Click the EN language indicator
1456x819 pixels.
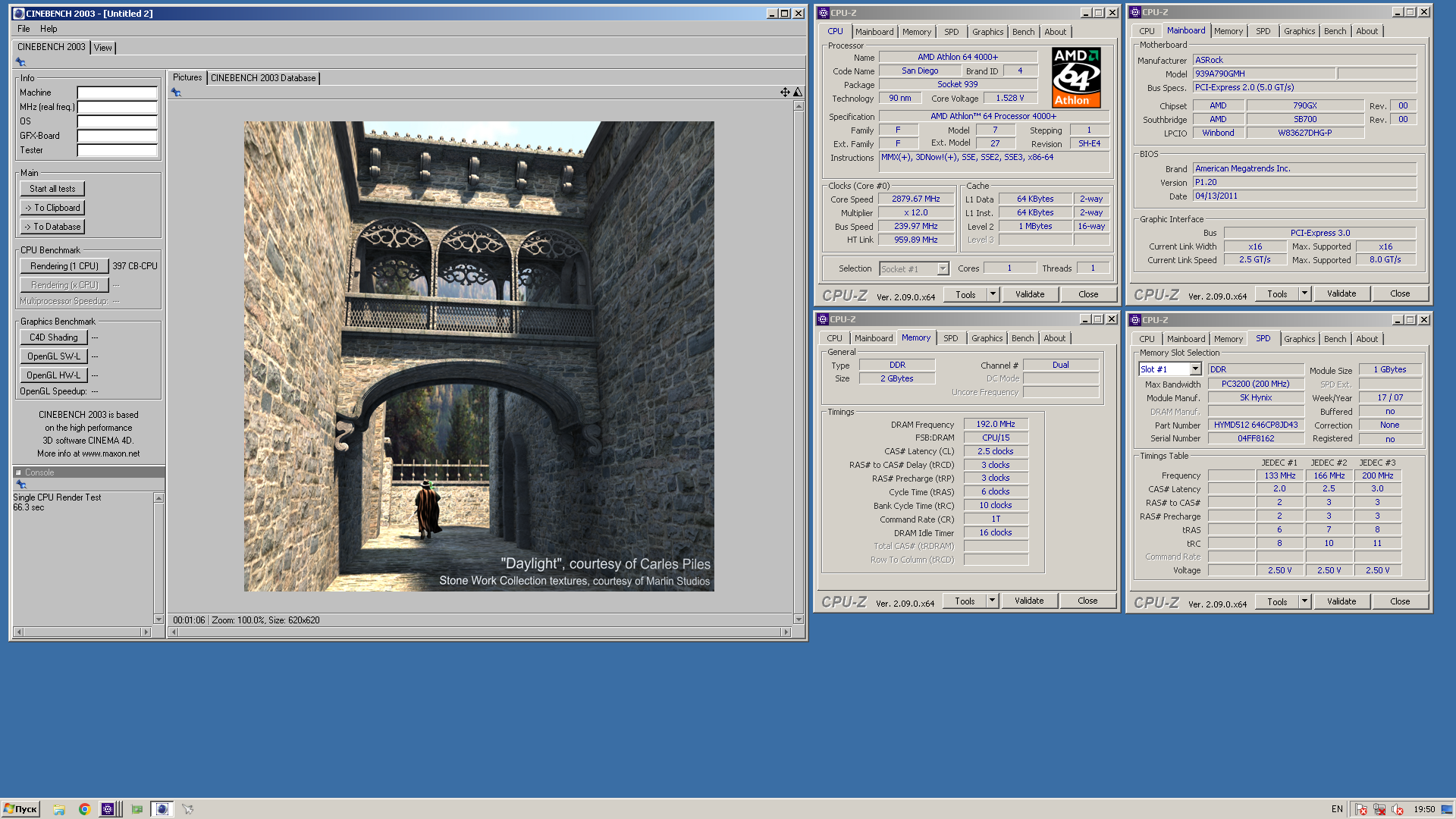click(1337, 809)
